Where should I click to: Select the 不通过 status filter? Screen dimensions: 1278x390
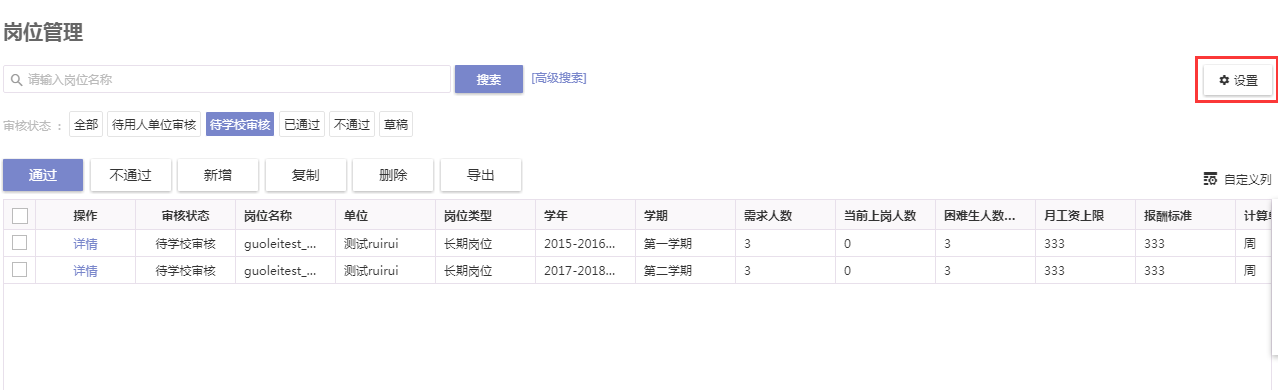[x=352, y=124]
